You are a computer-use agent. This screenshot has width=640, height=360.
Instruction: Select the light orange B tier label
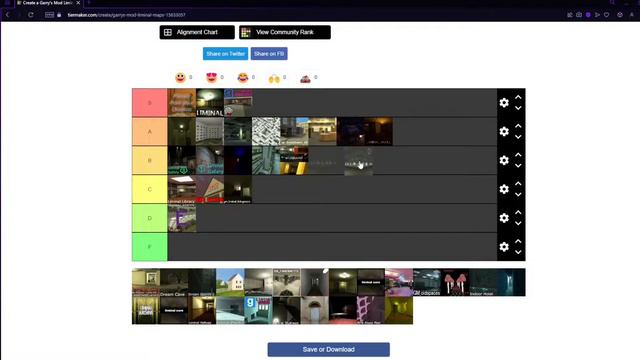[x=149, y=160]
